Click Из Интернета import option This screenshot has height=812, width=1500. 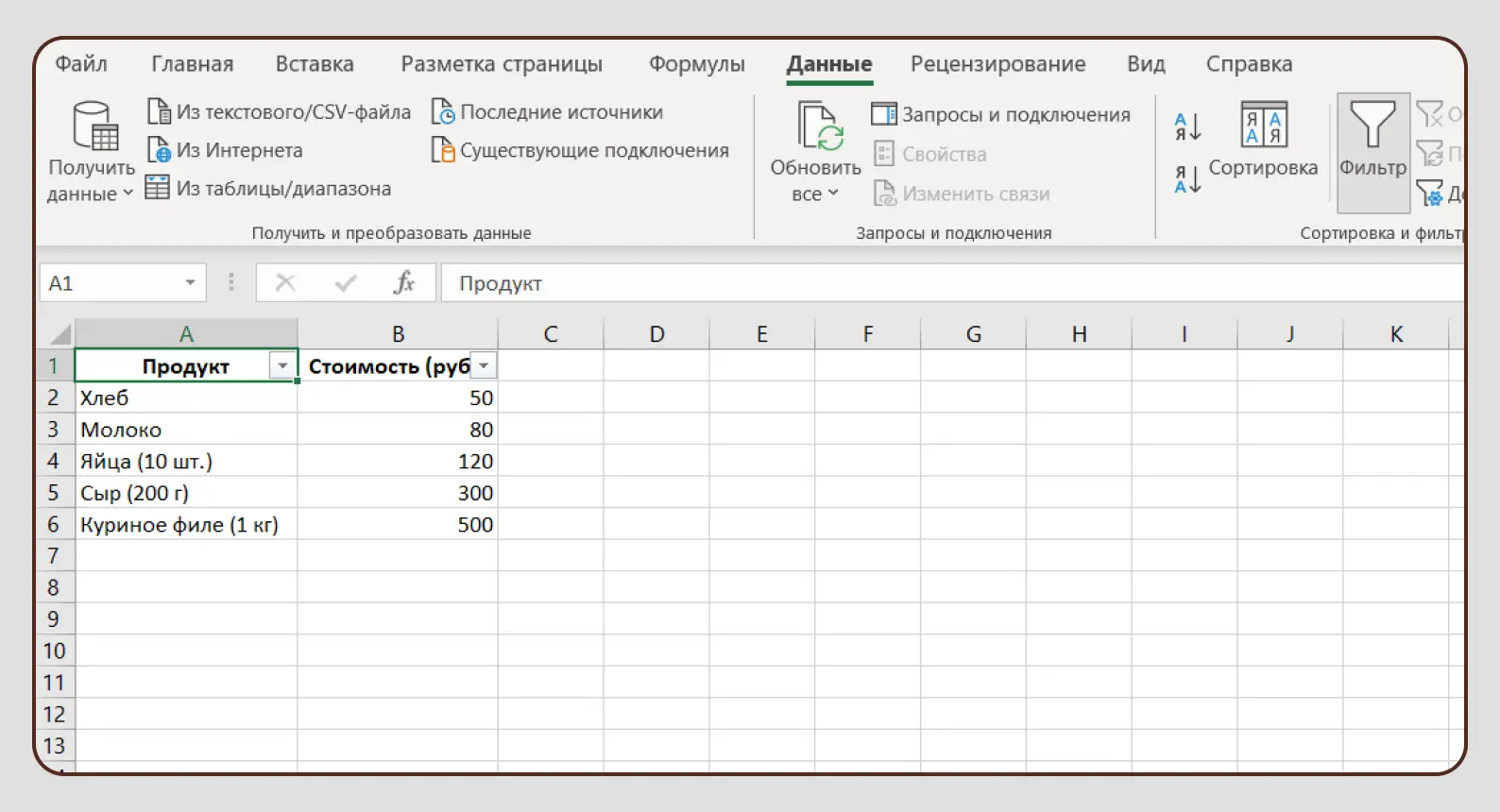(225, 150)
